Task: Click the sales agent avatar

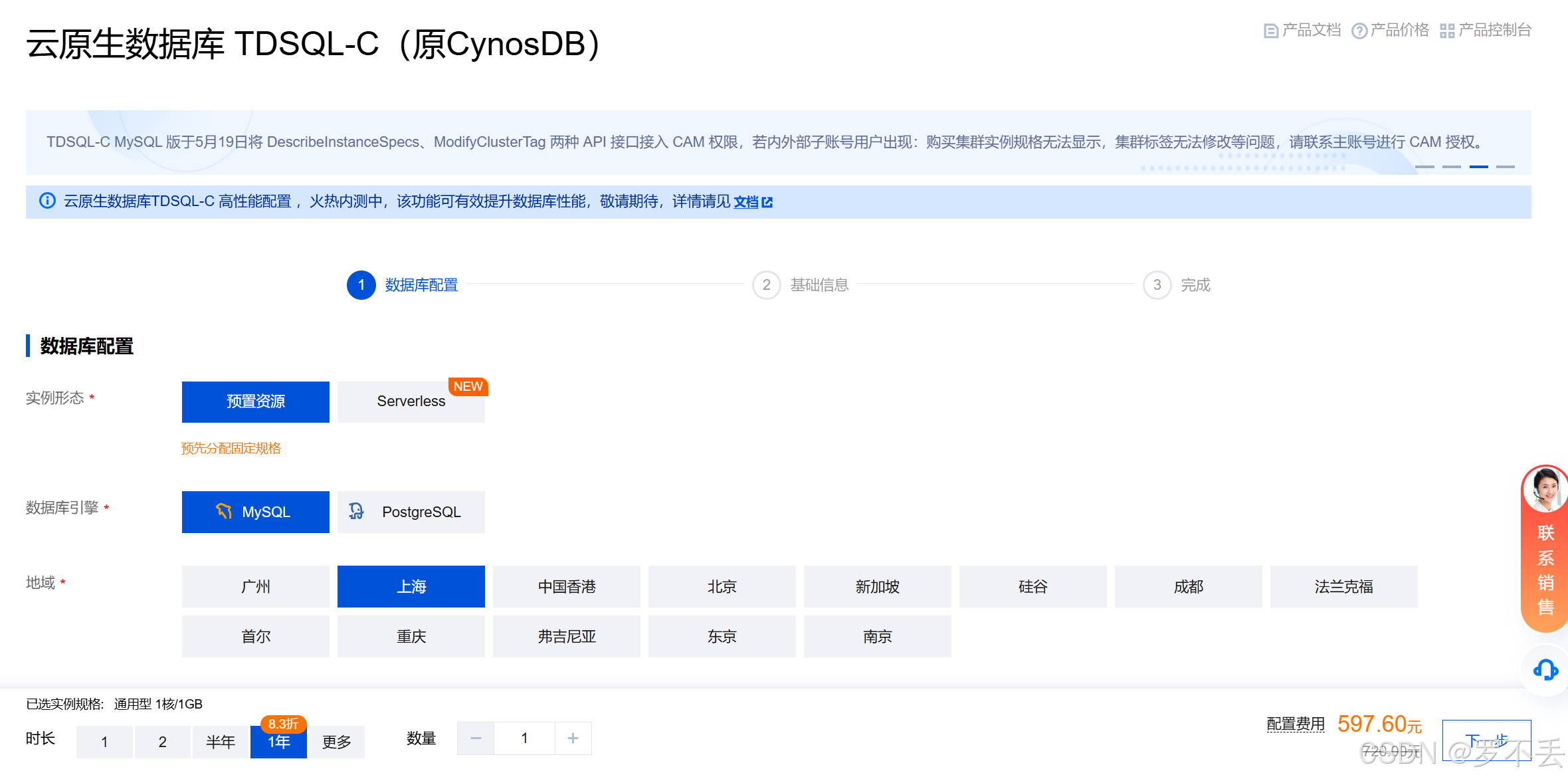Action: click(1546, 490)
